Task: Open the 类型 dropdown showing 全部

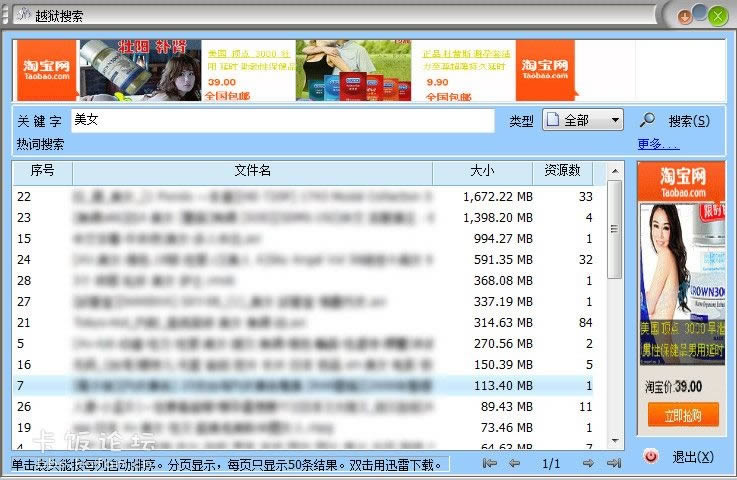Action: coord(582,120)
